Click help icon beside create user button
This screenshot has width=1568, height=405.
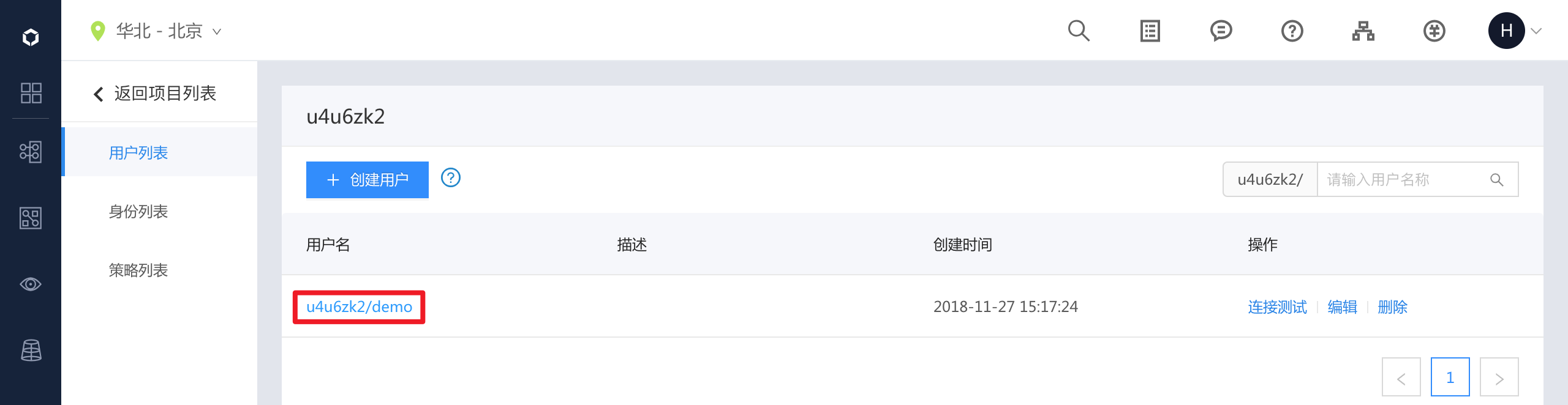451,178
